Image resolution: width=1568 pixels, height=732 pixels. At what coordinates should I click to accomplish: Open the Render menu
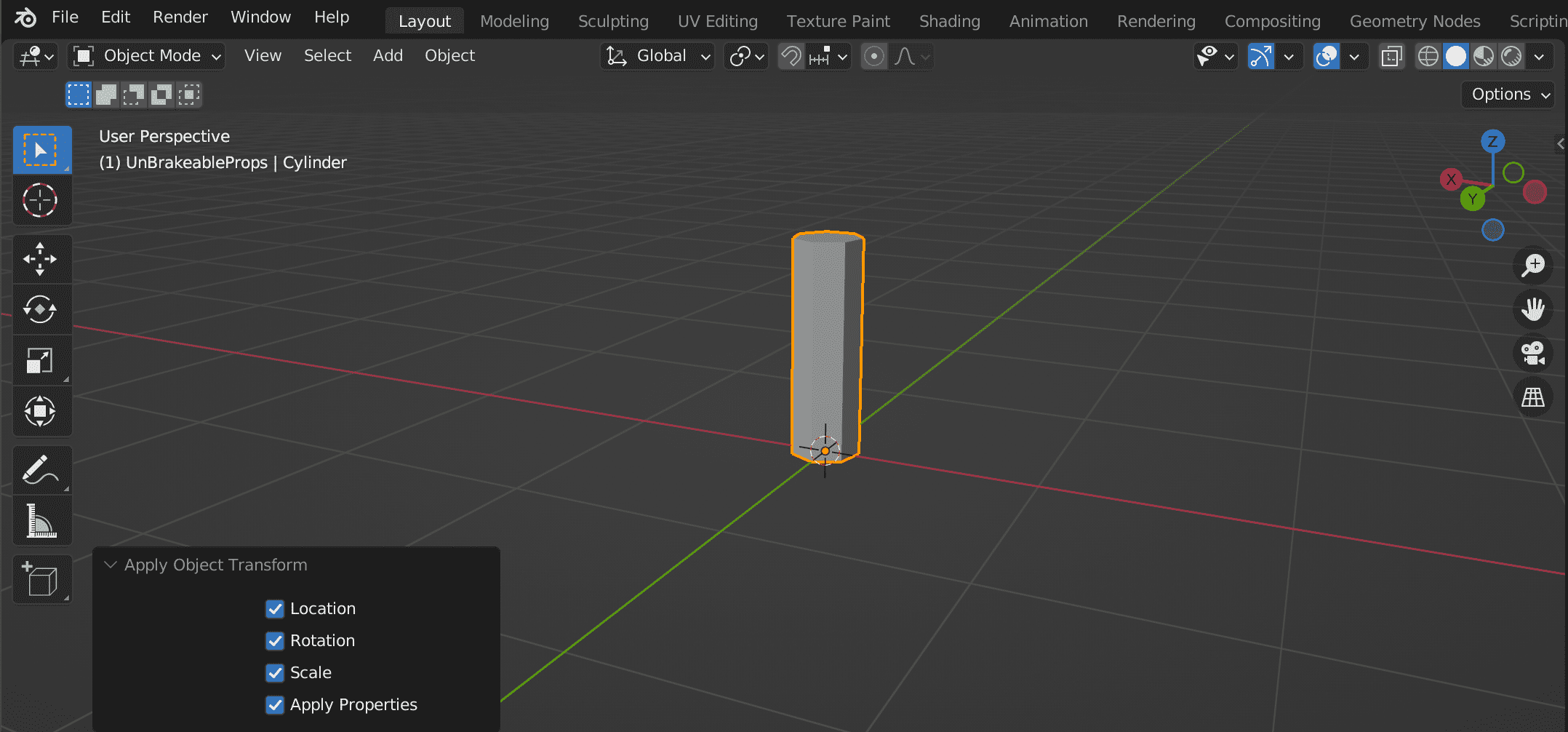tap(179, 17)
